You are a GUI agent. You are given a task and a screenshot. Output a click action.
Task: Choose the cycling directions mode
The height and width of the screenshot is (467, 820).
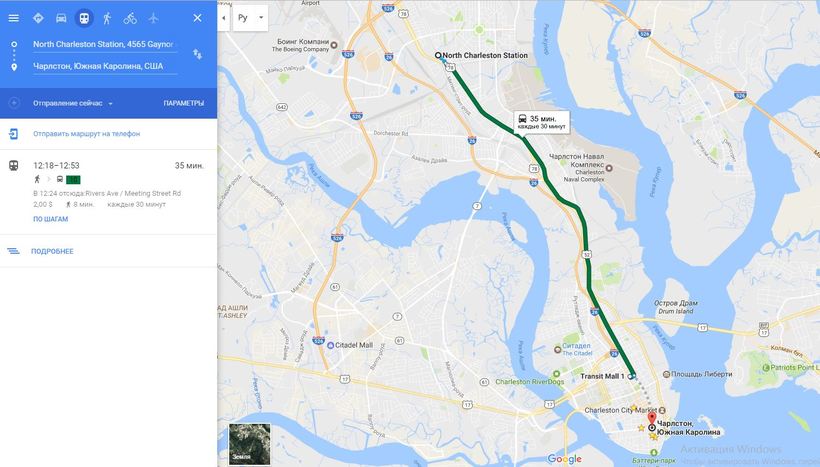[x=130, y=18]
